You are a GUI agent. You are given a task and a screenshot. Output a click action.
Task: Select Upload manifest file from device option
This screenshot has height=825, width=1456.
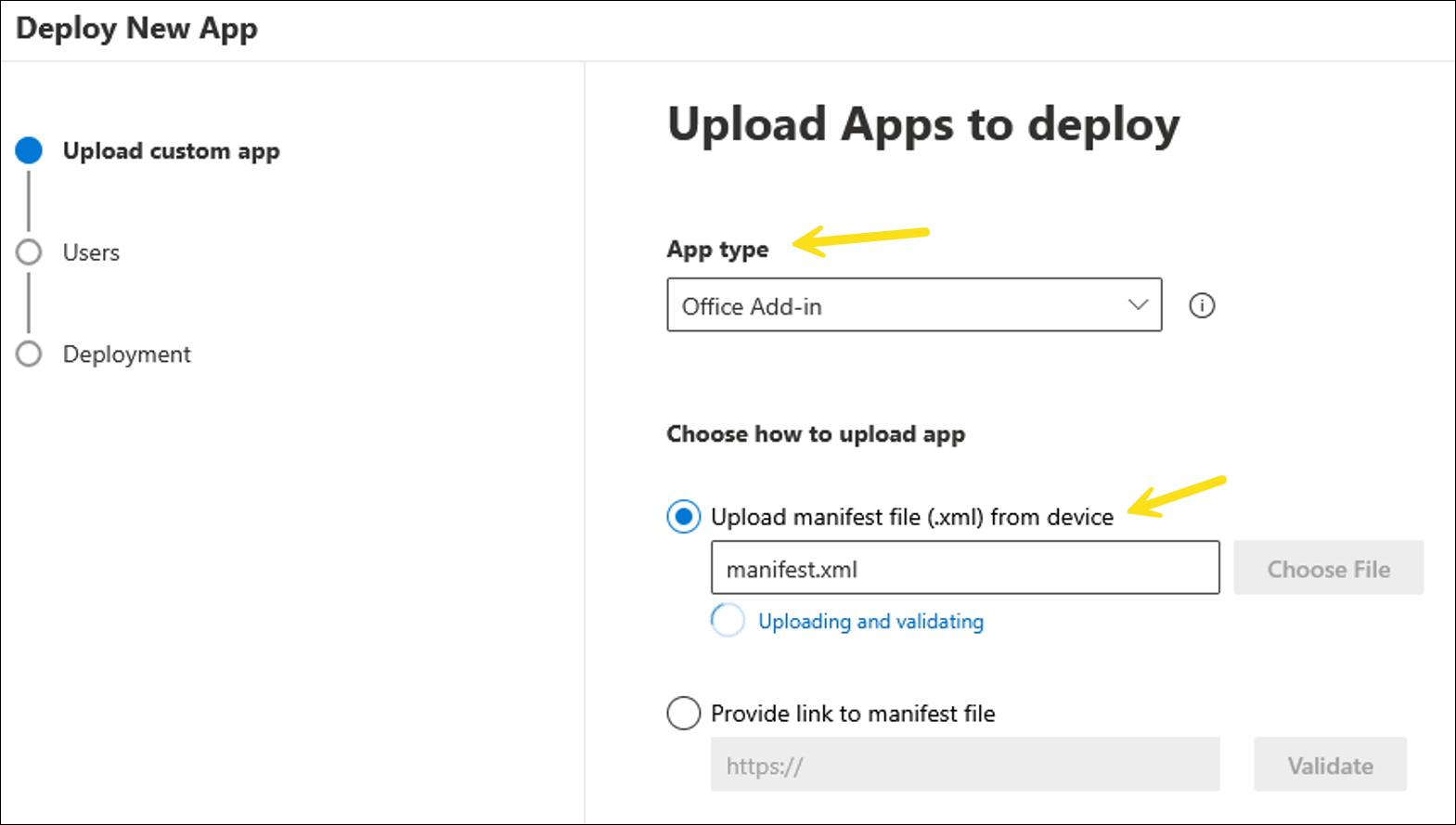(684, 517)
